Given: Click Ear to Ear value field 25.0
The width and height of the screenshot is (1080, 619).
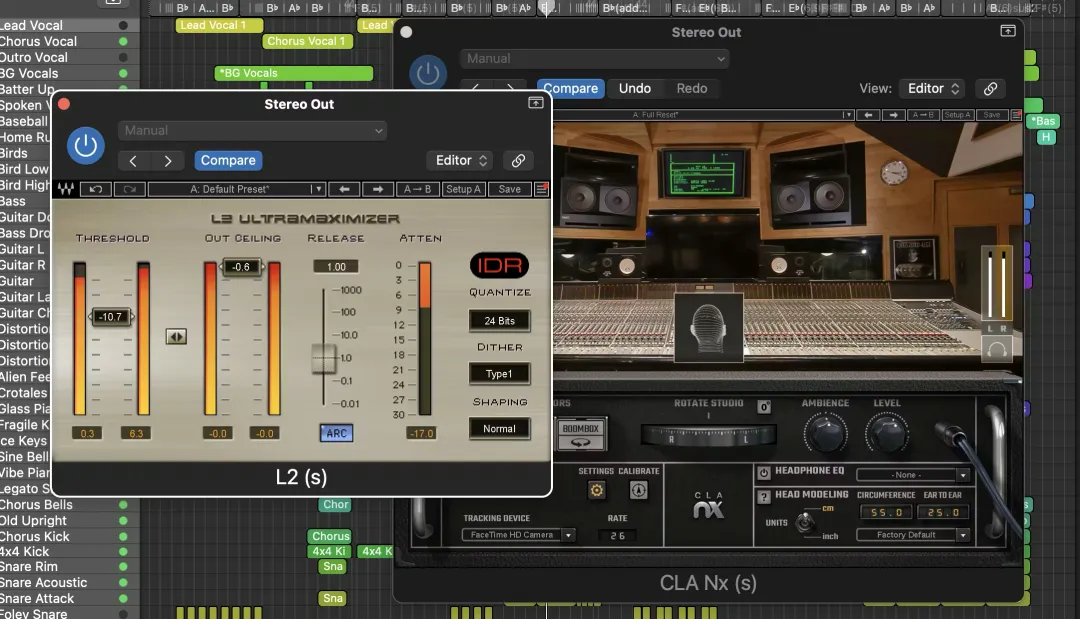Looking at the screenshot, I should (943, 512).
